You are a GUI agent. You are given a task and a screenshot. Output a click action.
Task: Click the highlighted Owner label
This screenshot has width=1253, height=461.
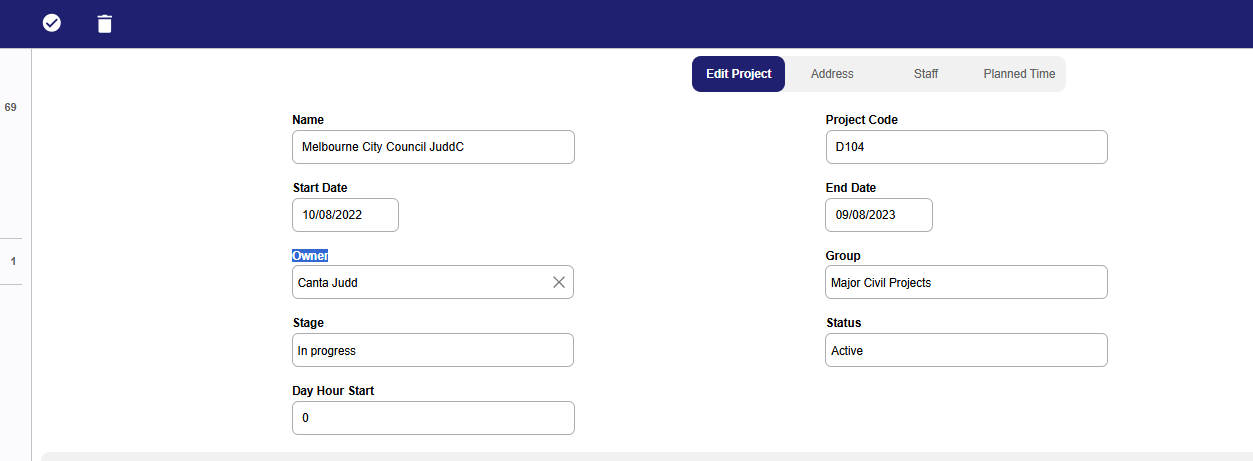coord(310,256)
